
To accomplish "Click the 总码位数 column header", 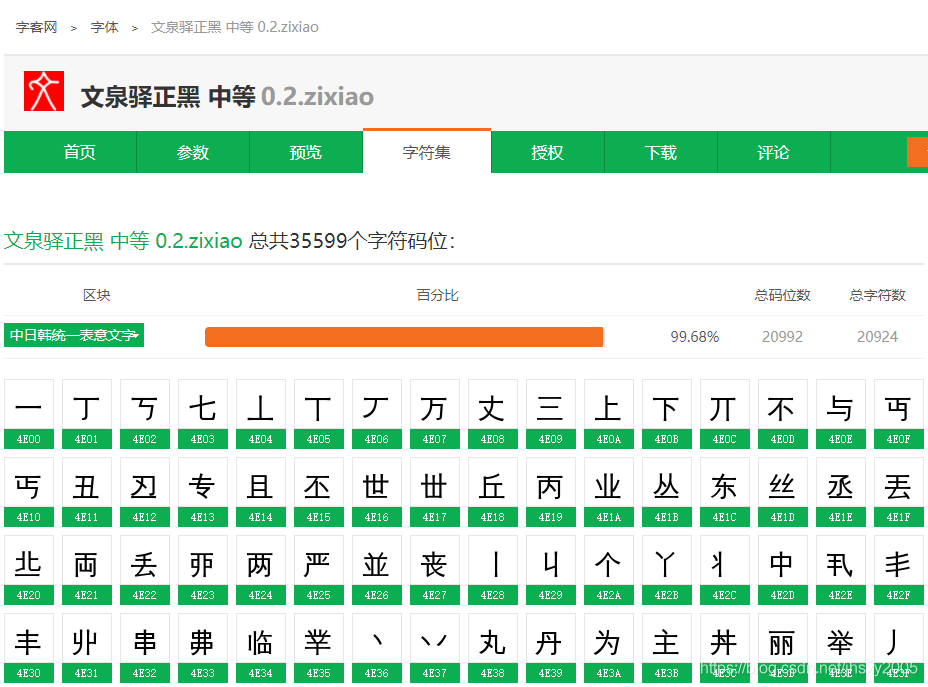I will coord(782,295).
